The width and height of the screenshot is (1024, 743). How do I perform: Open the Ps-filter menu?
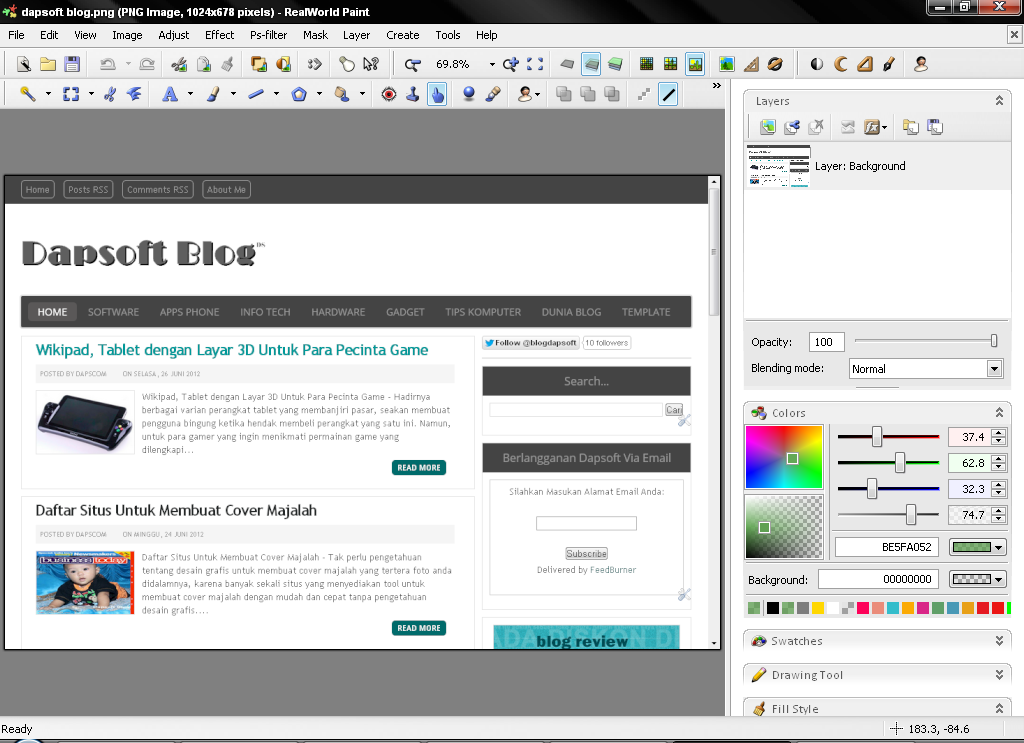268,35
